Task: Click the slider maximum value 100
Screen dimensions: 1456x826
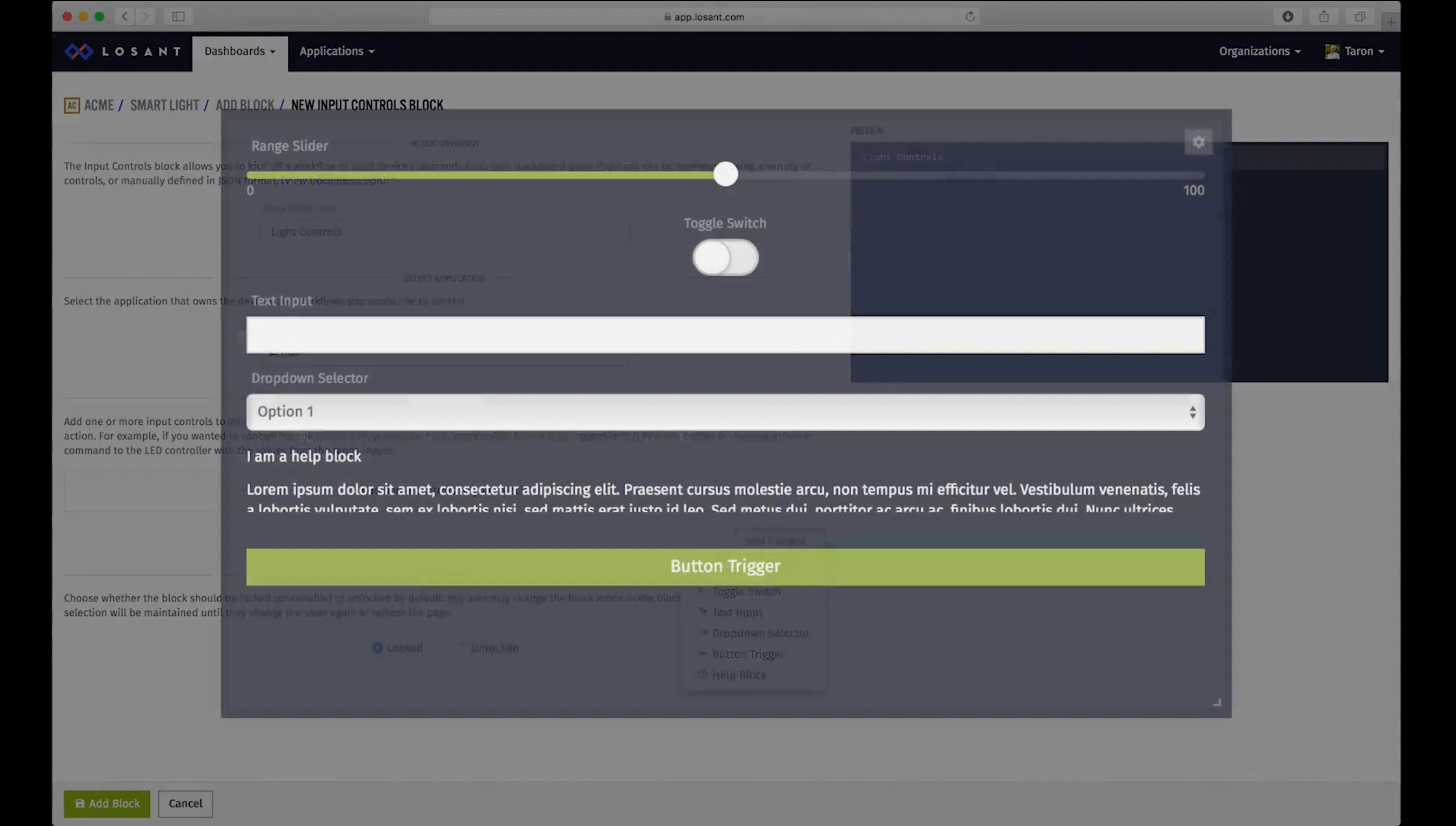Action: (1193, 191)
